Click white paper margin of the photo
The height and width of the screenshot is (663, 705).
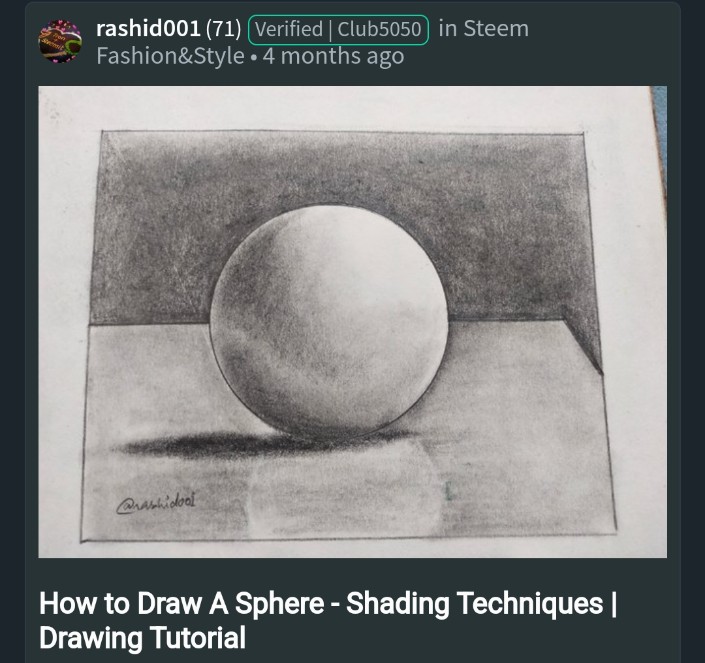(352, 107)
